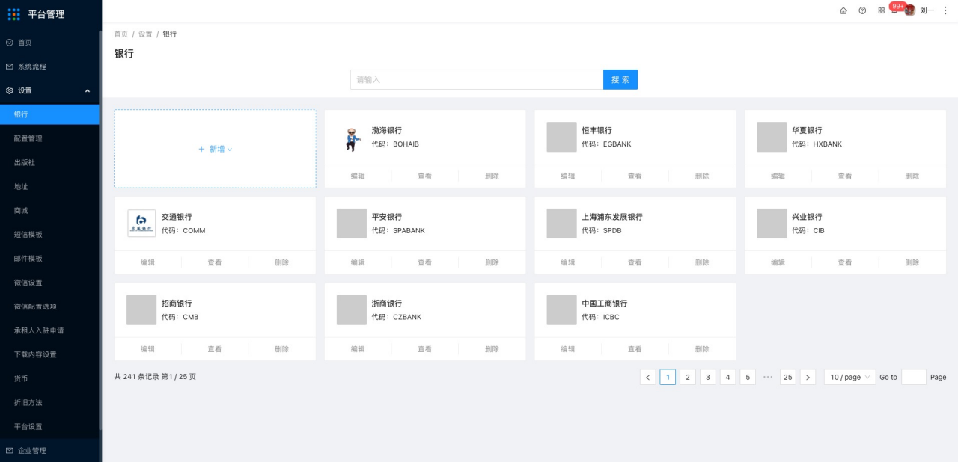Click 删除 on the 渤海银行 card
The image size is (958, 462).
pyautogui.click(x=492, y=176)
